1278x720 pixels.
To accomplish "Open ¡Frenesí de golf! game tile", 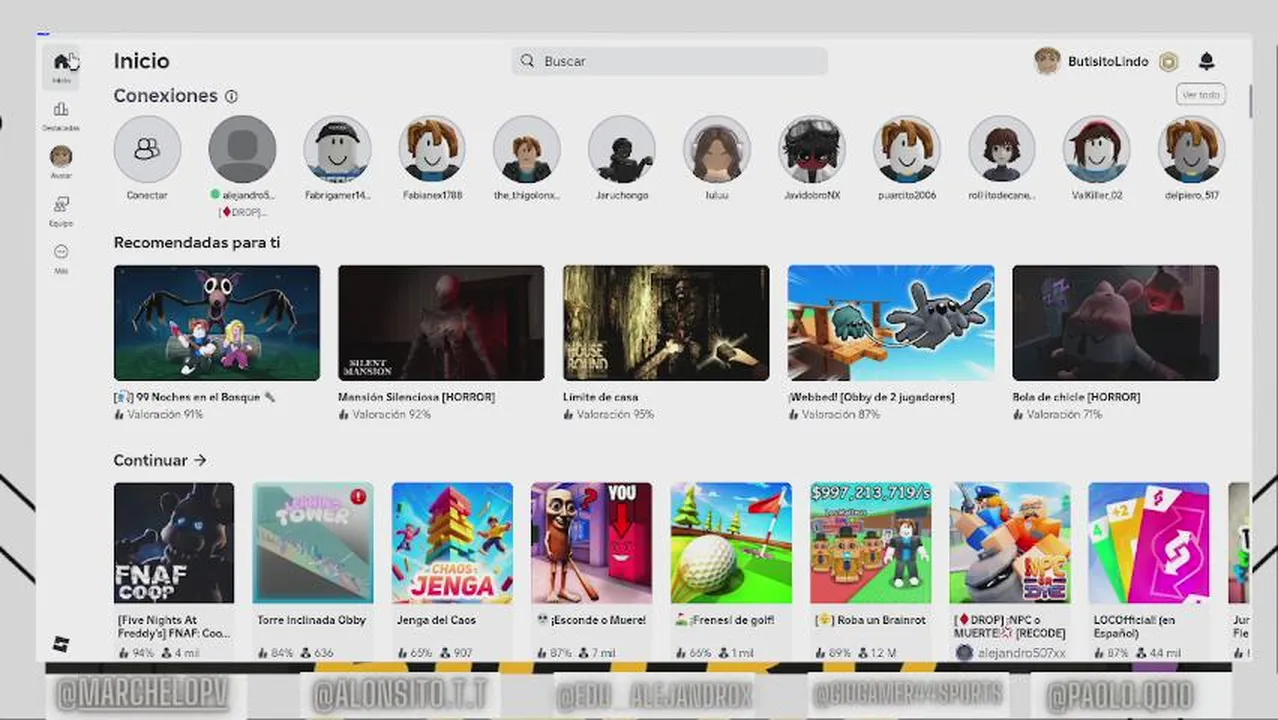I will click(731, 543).
